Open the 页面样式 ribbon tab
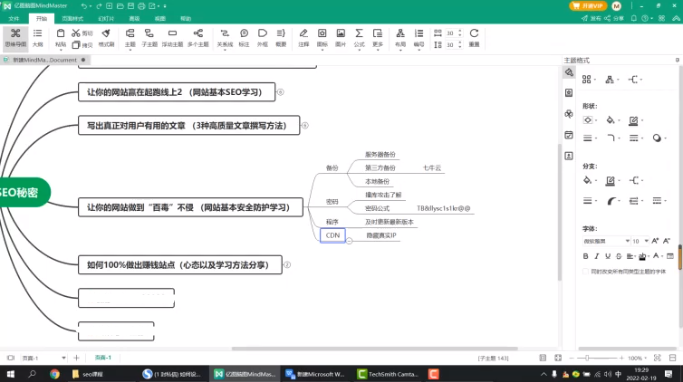This screenshot has width=683, height=382. [x=72, y=18]
